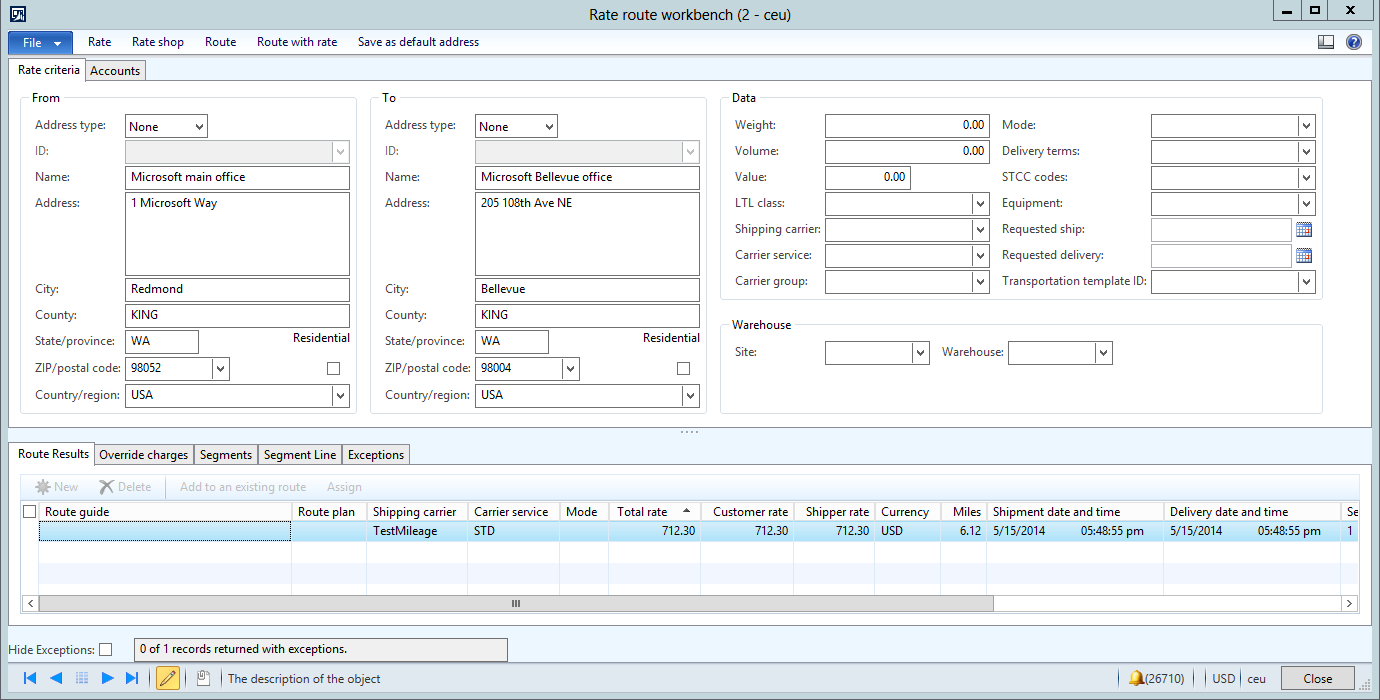This screenshot has width=1380, height=700.
Task: Click the Close button
Action: click(1317, 678)
